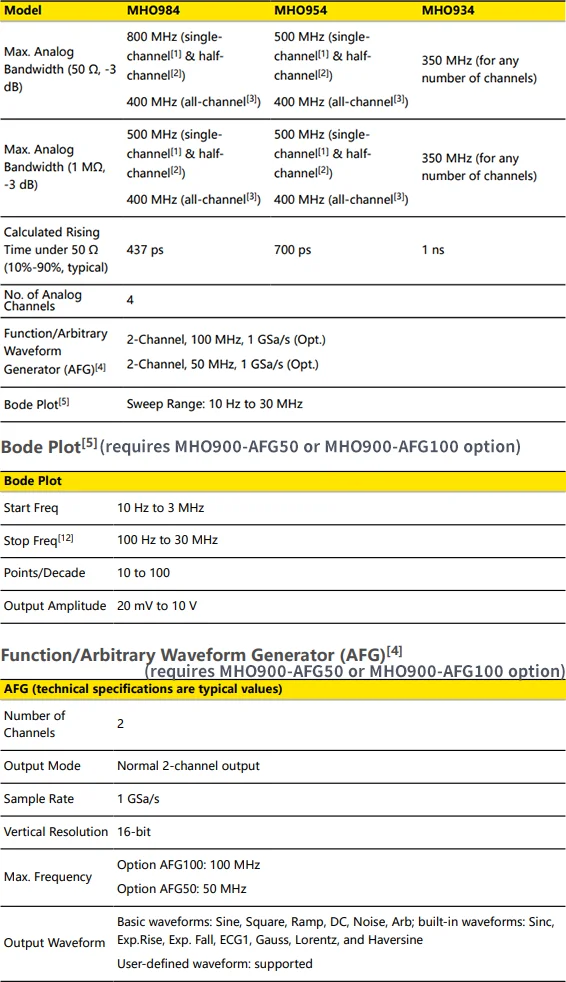This screenshot has width=566, height=982.
Task: Click the Stop Freq footnote 12 reference
Action: (66, 537)
